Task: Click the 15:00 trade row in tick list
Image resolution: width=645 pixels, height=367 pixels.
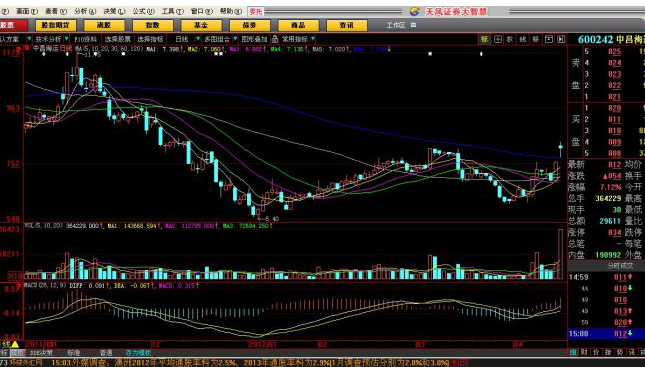Action: click(606, 334)
